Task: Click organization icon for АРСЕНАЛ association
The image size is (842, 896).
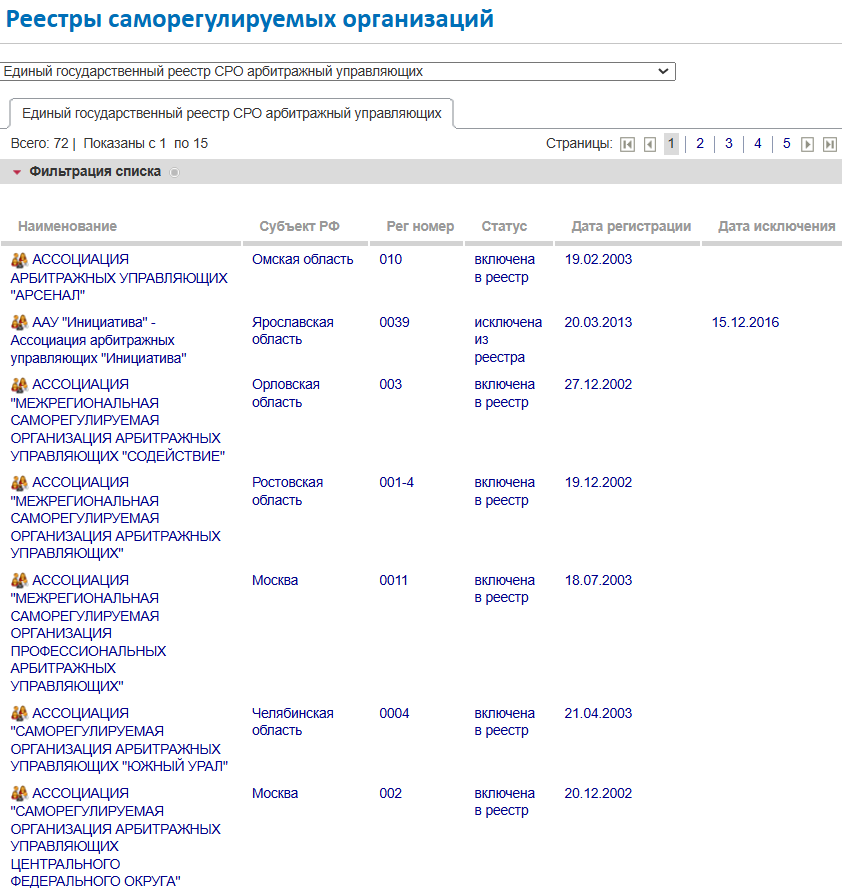Action: click(19, 260)
